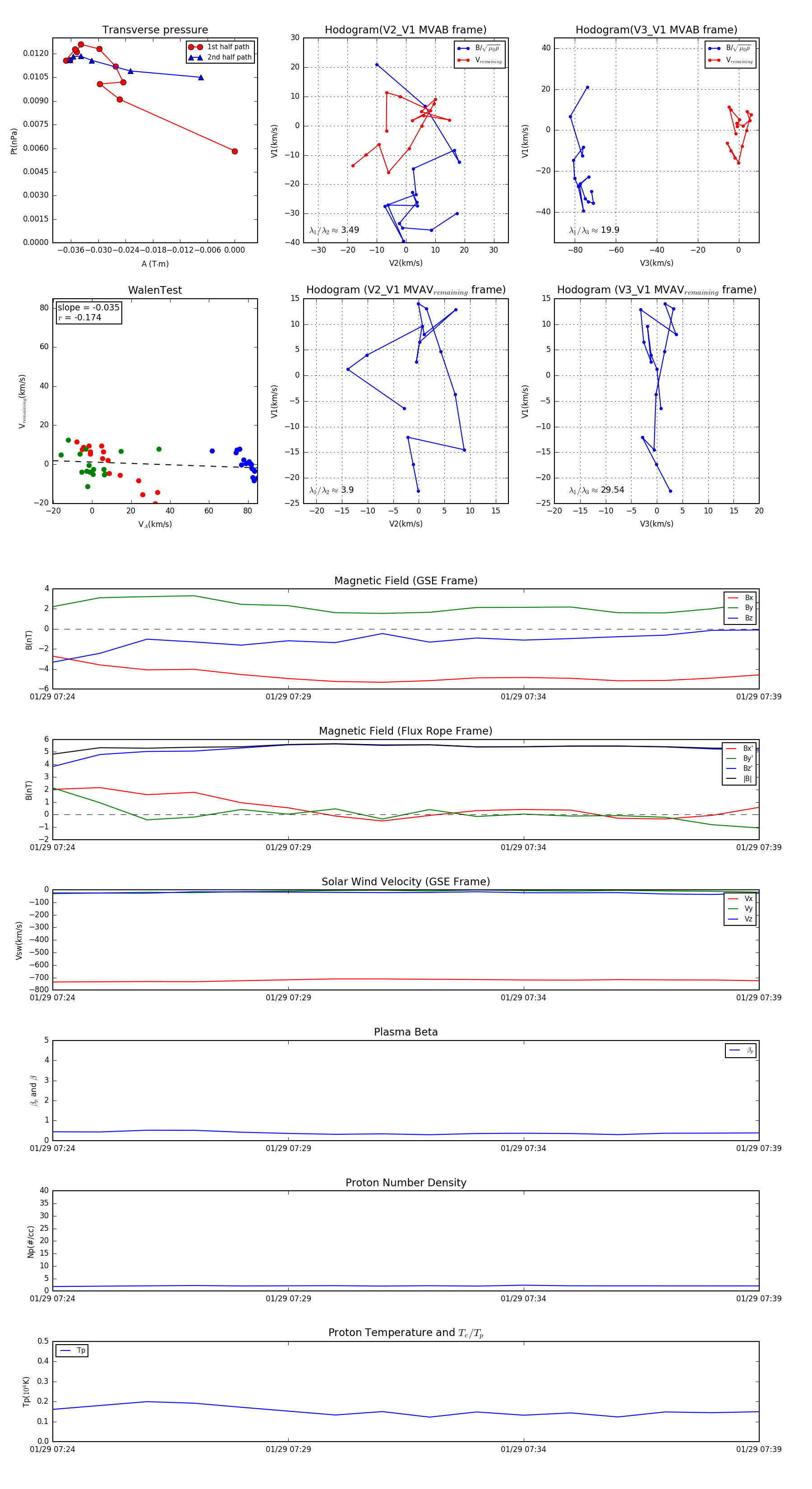Click the eigenvalue ratio label '19.9'
Viewport: 812px width, 1489px height.
(x=610, y=230)
